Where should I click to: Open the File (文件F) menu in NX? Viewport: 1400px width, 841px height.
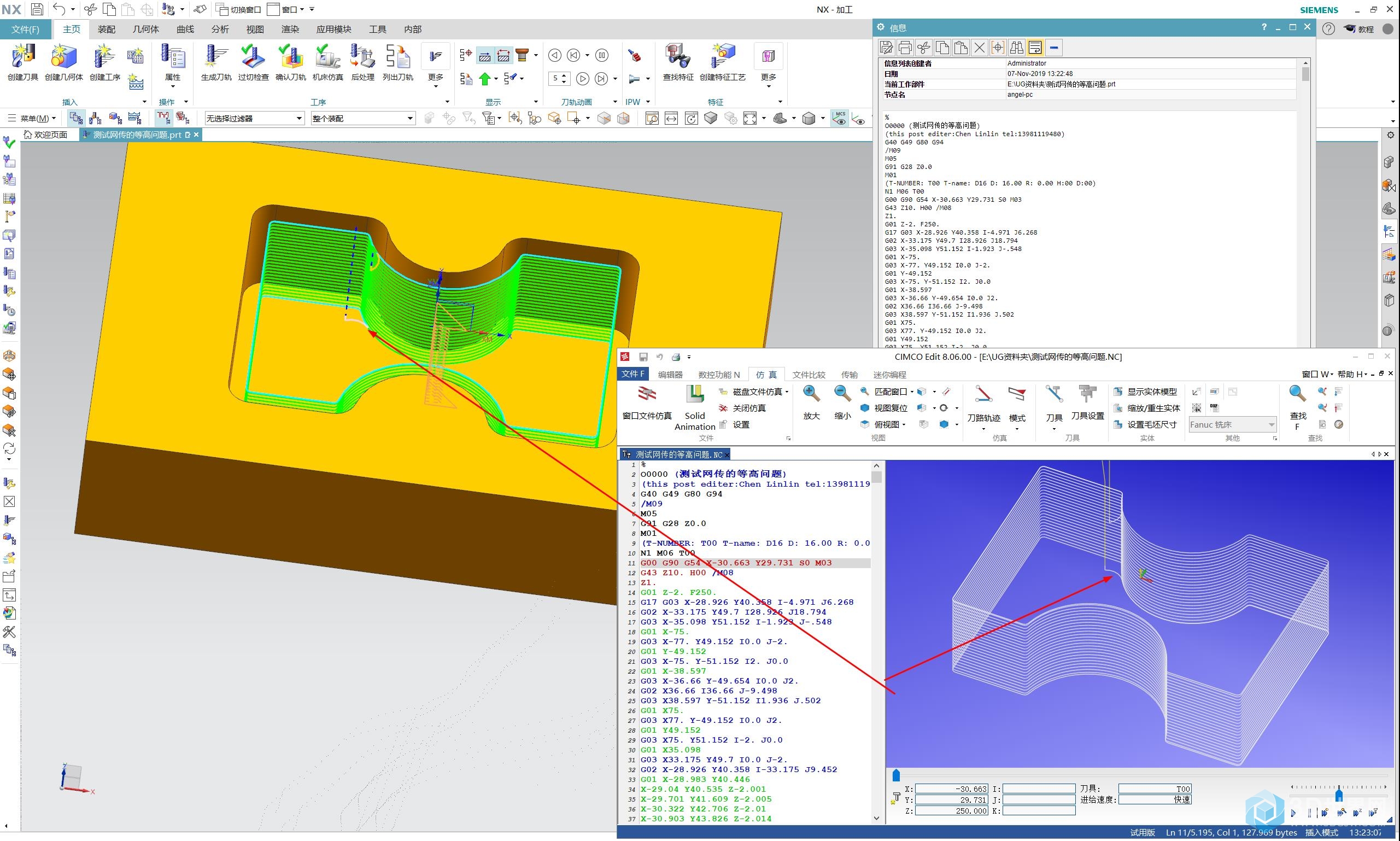[x=25, y=30]
